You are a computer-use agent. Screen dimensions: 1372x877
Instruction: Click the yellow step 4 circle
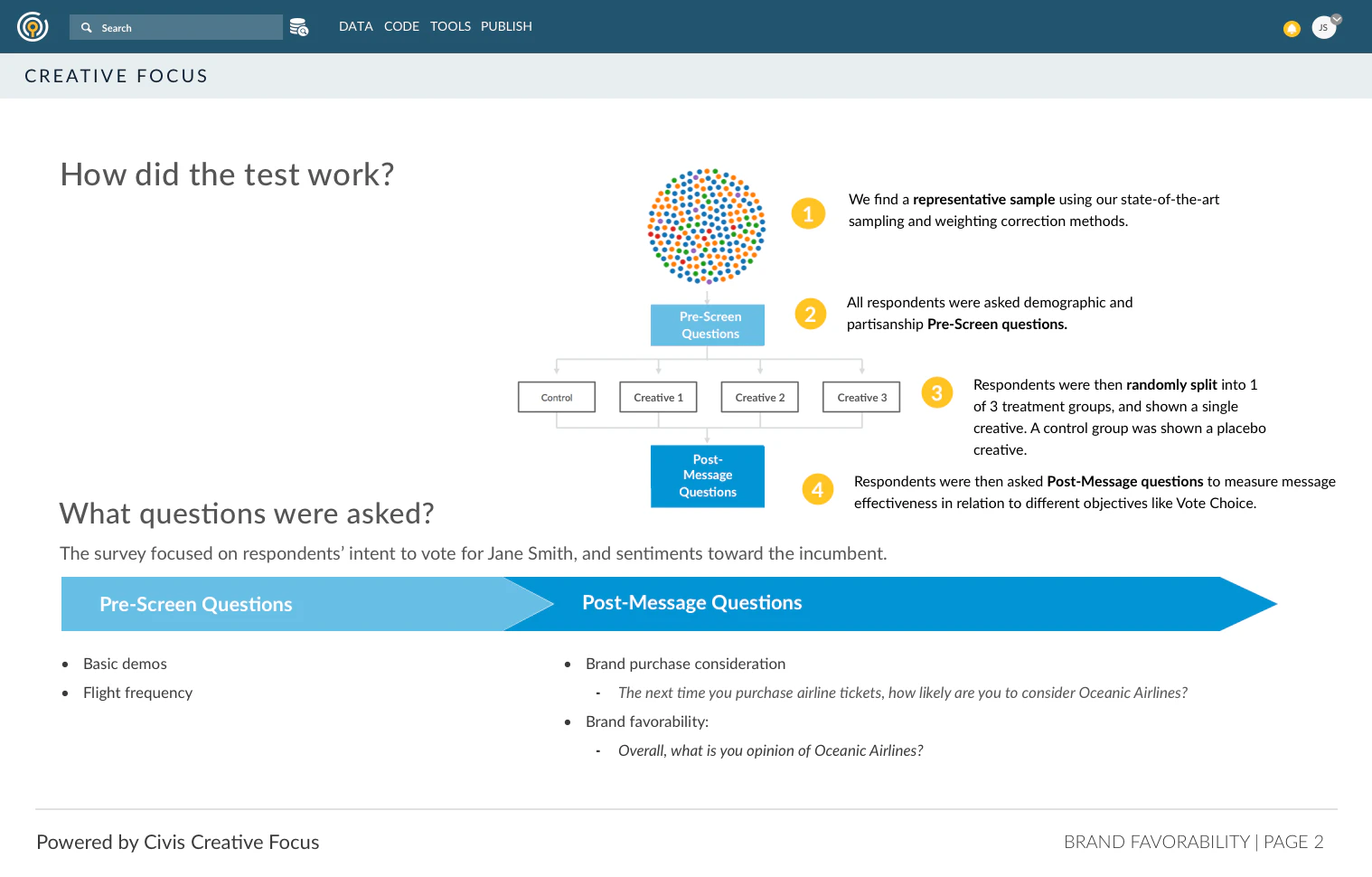click(x=817, y=489)
